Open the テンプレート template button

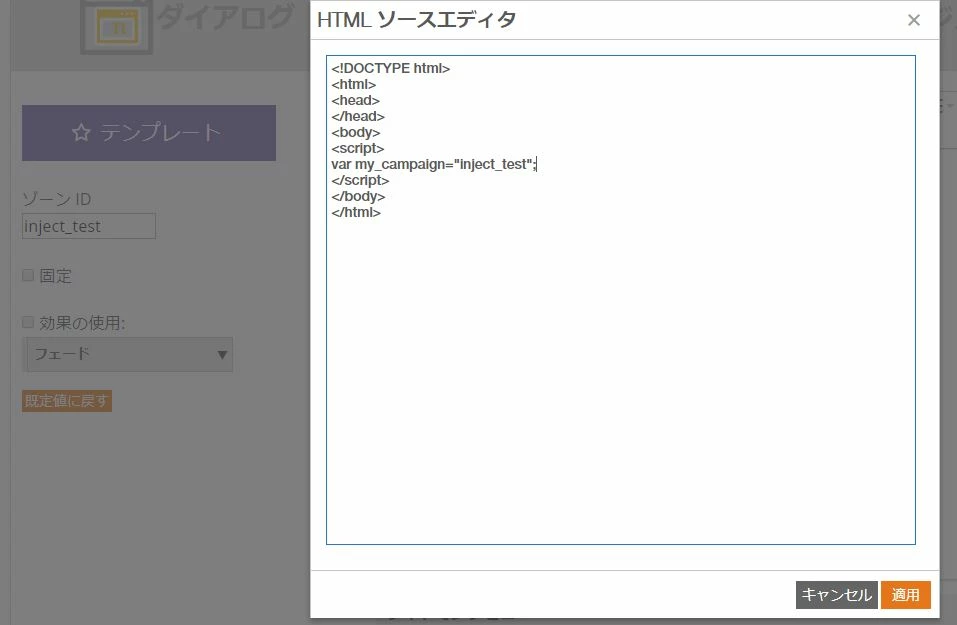[x=149, y=133]
